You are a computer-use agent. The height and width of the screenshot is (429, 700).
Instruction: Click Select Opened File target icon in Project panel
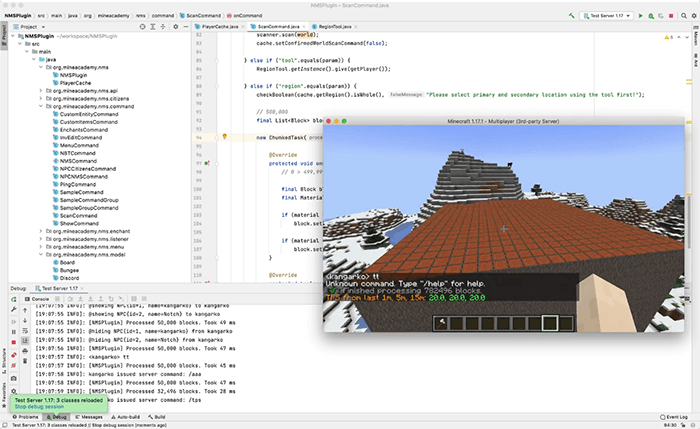point(142,27)
